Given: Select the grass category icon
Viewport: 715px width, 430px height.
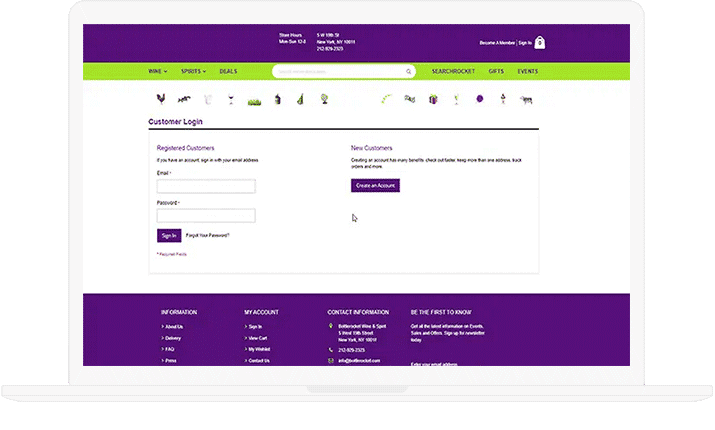Looking at the screenshot, I should point(254,100).
